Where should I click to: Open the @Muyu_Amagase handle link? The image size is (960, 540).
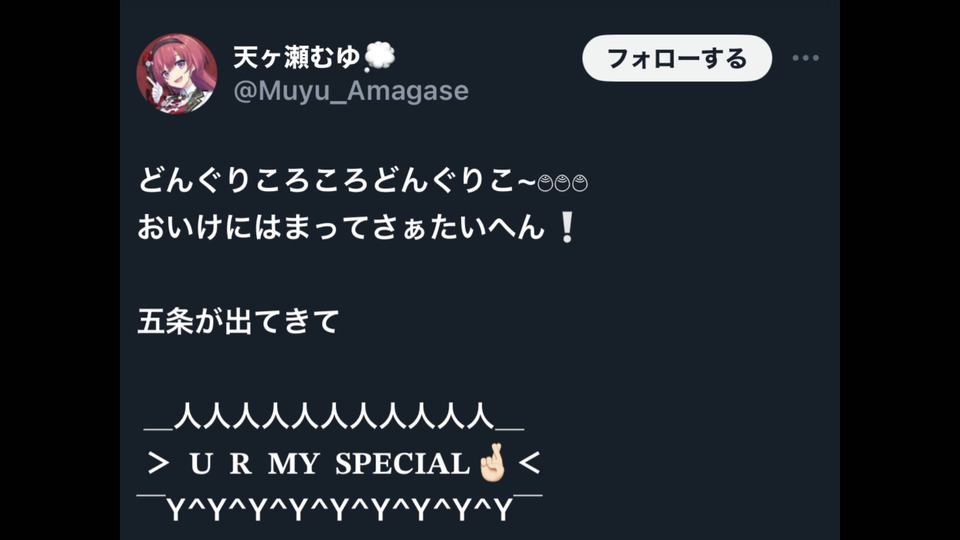(x=351, y=91)
